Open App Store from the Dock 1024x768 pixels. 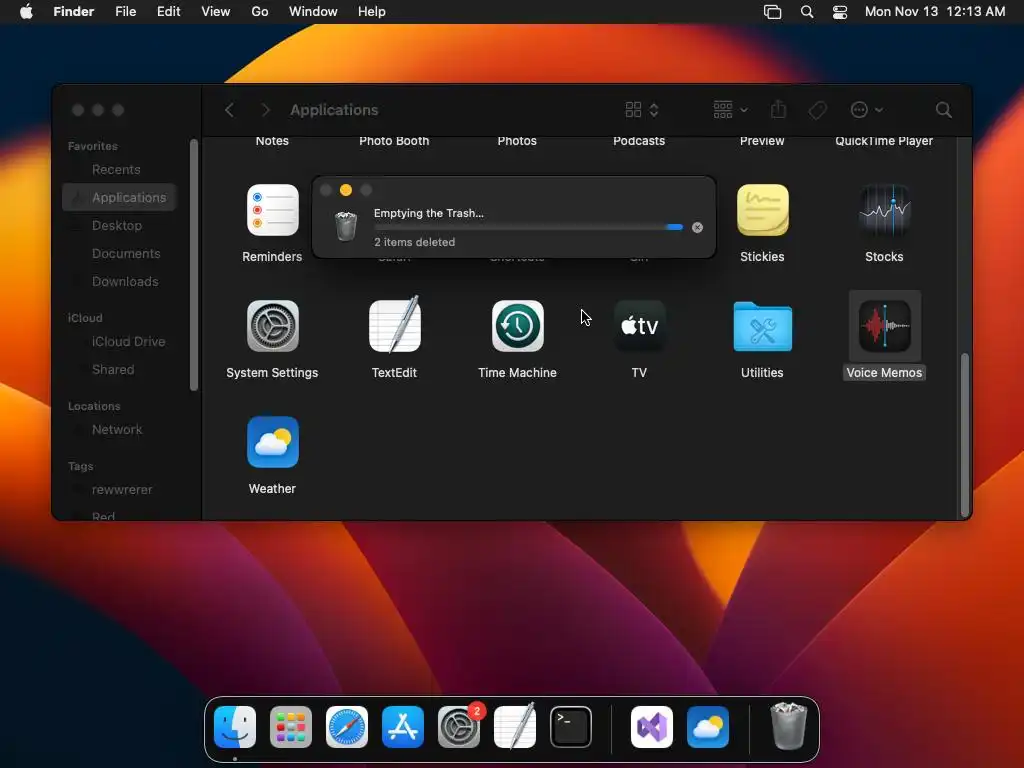403,727
